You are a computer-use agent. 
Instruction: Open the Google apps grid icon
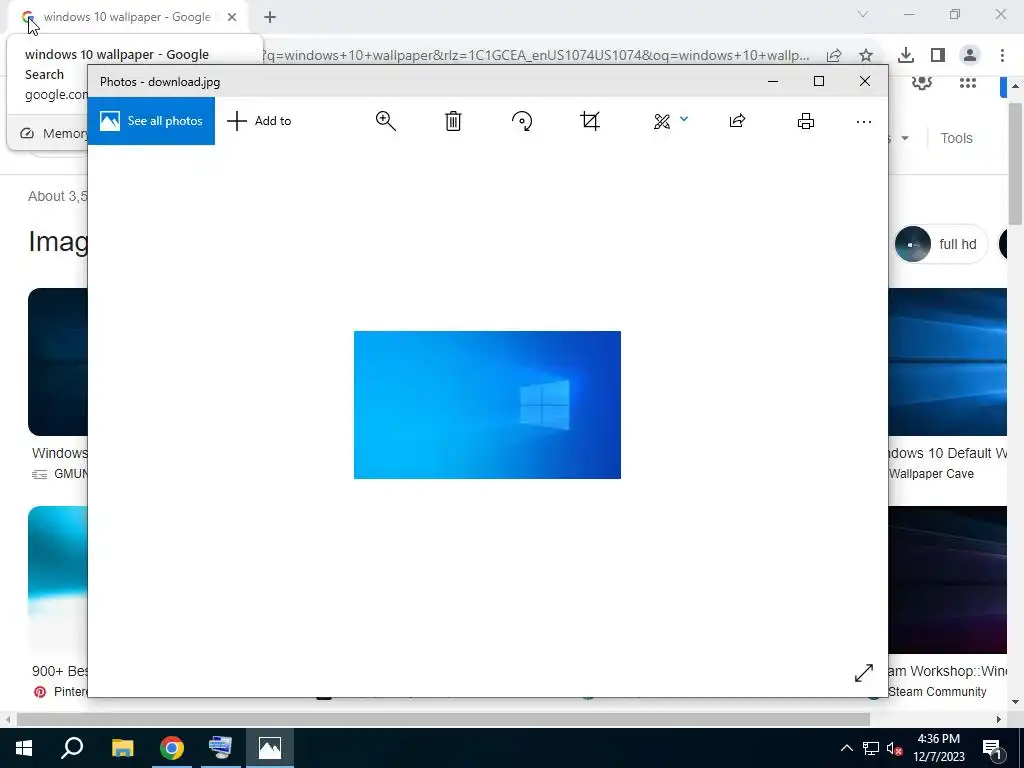(968, 83)
